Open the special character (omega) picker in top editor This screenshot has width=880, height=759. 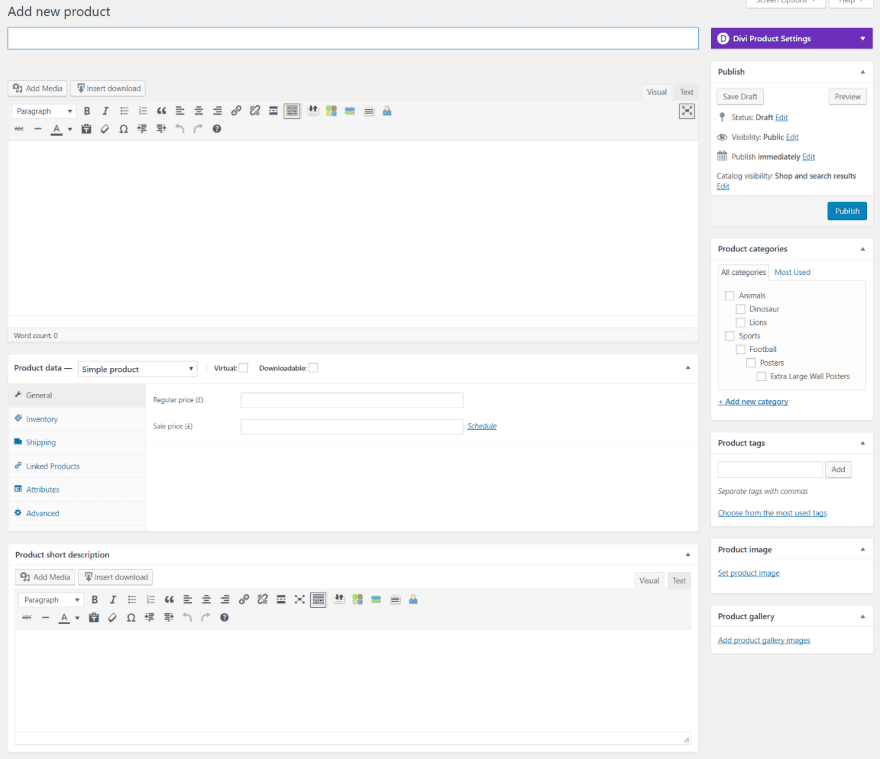pyautogui.click(x=123, y=129)
